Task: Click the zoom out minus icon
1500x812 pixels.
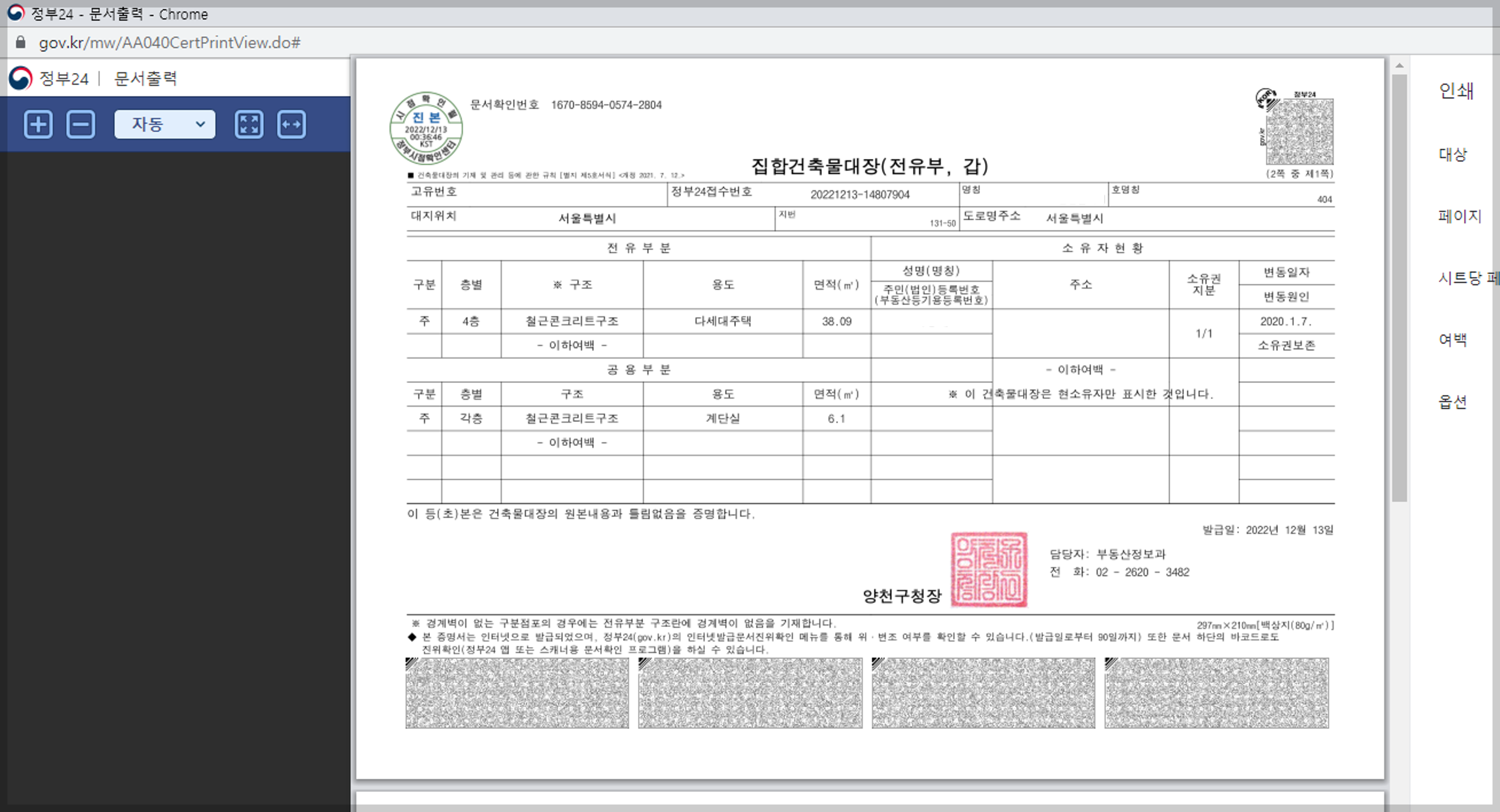Action: click(x=80, y=124)
